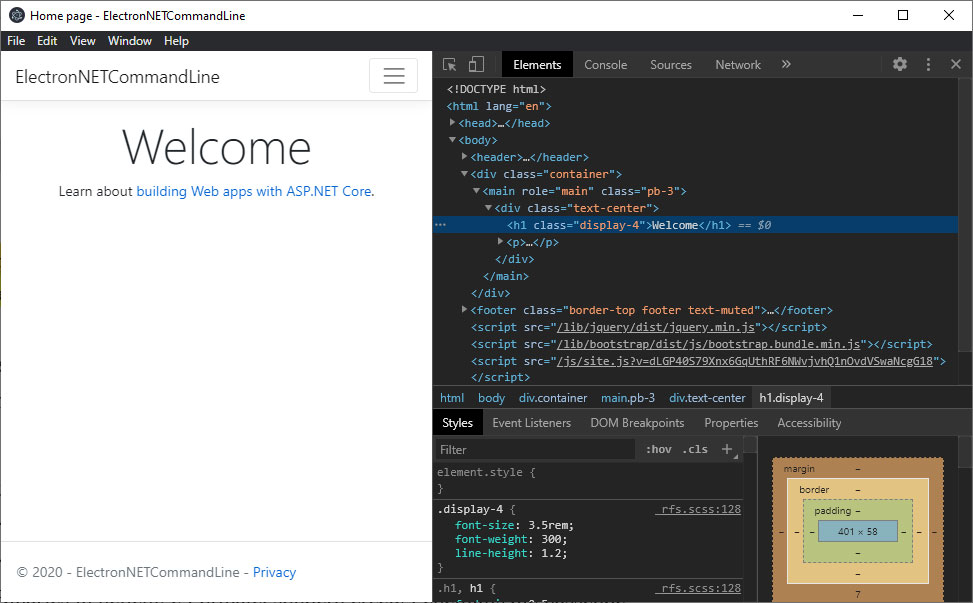Click the html breadcrumb
The height and width of the screenshot is (603, 973).
(452, 398)
